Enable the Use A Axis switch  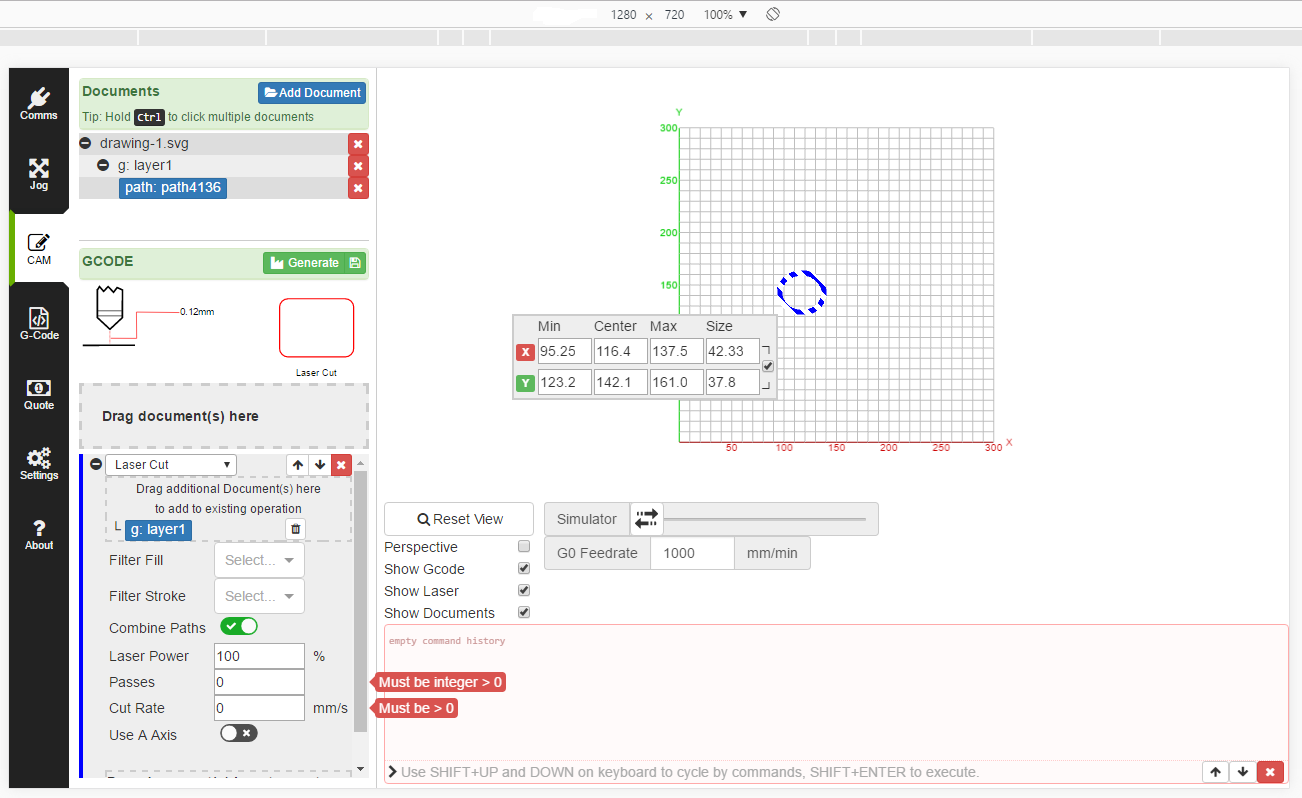(x=239, y=733)
